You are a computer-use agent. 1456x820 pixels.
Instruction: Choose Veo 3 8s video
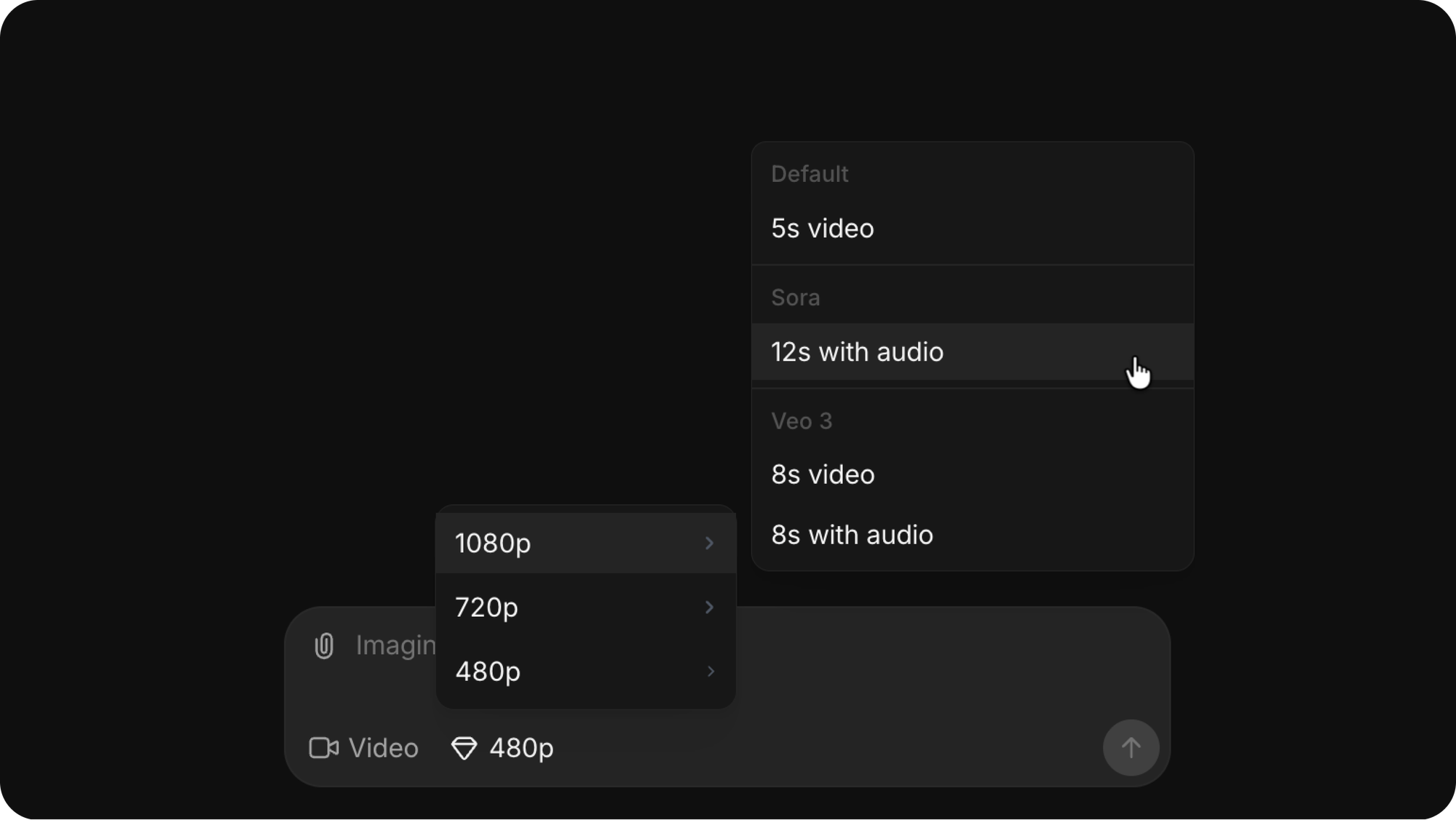click(823, 474)
